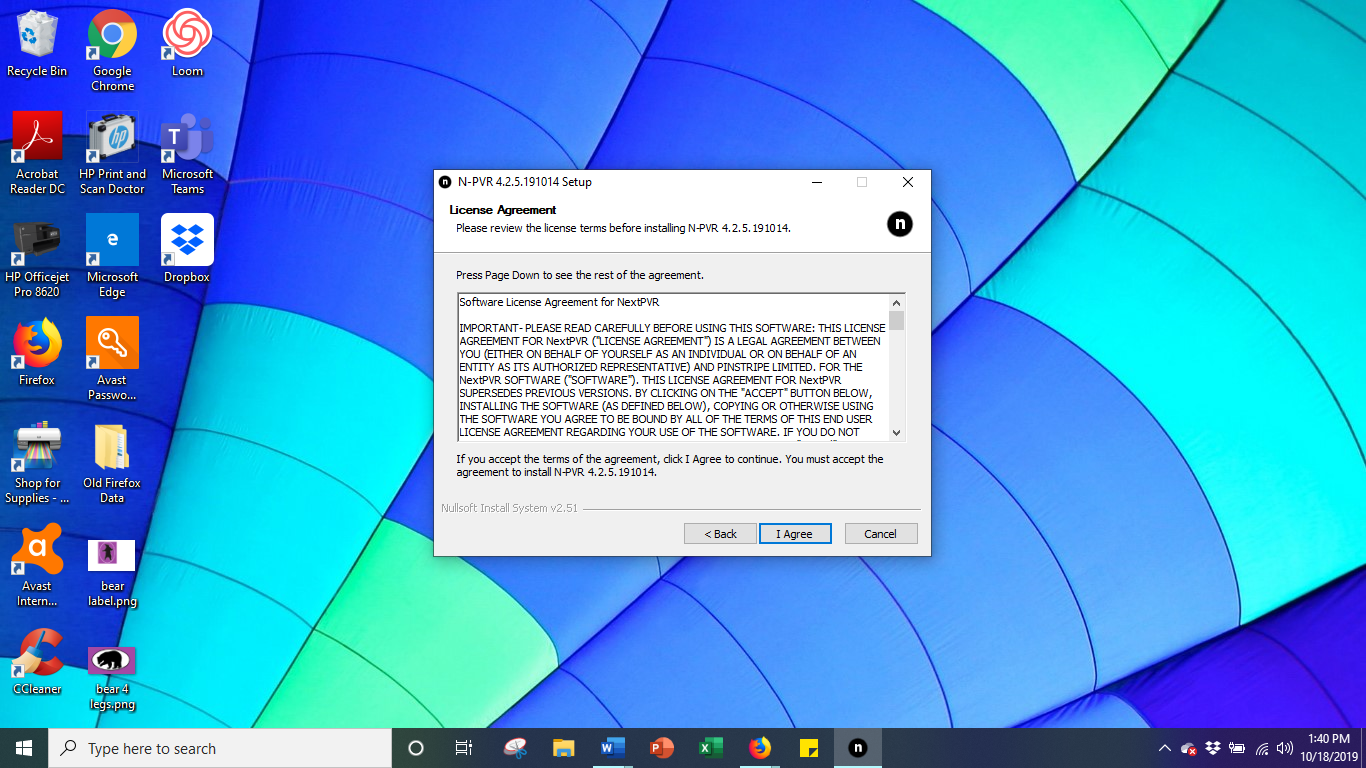Open the Wi-Fi network tray icon
The width and height of the screenshot is (1366, 768).
tap(1262, 748)
